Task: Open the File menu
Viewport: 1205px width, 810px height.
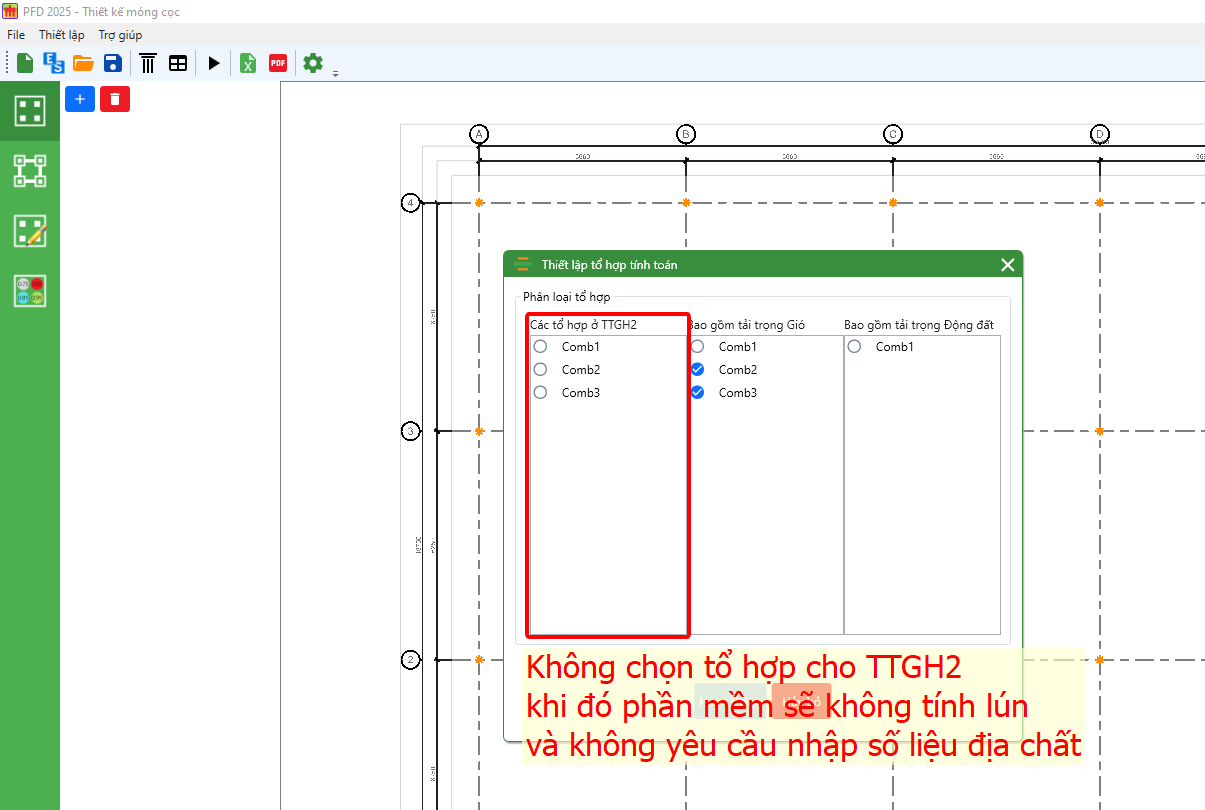Action: coord(16,35)
